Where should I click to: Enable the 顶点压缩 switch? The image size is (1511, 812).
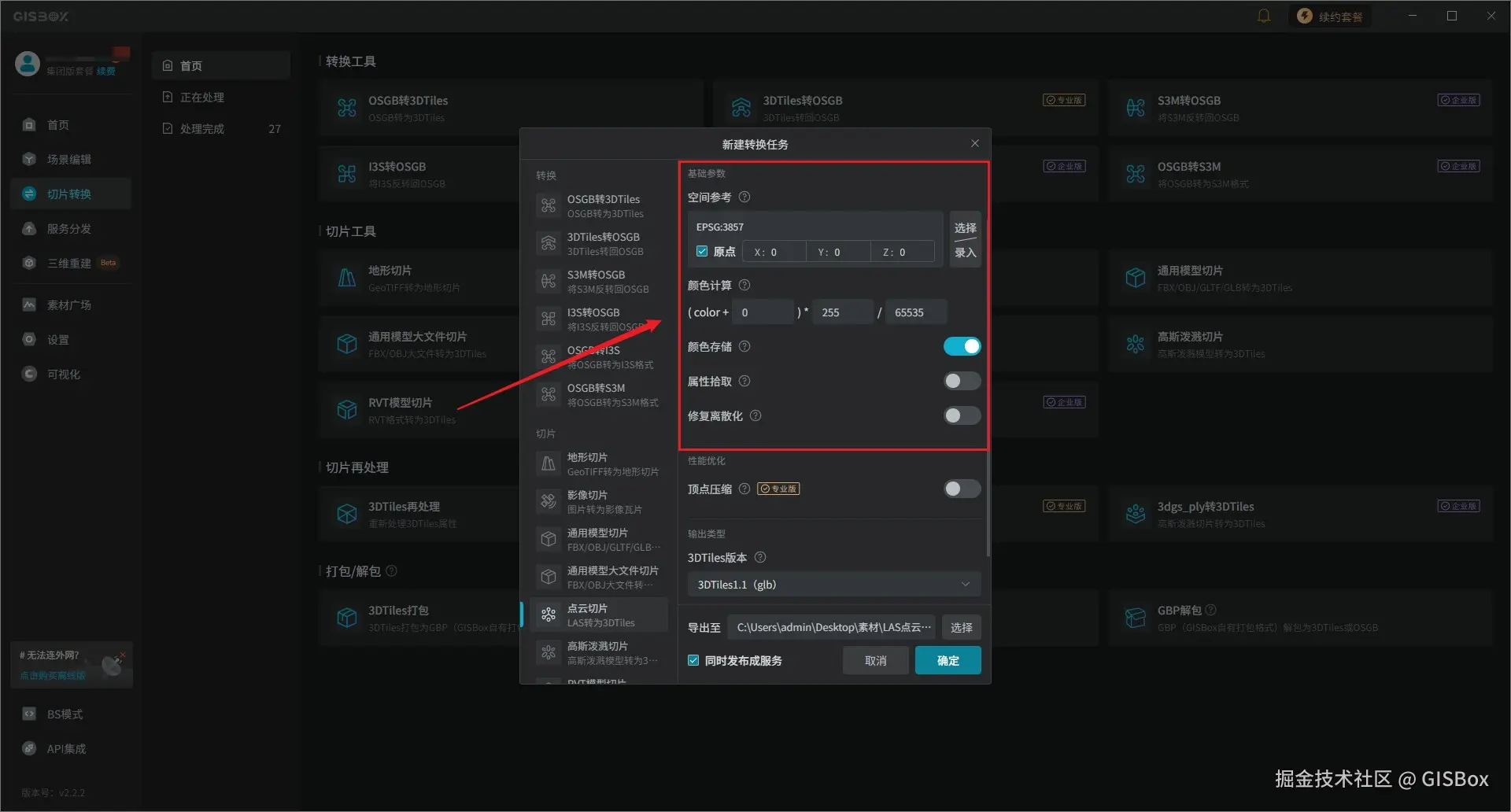coord(962,489)
